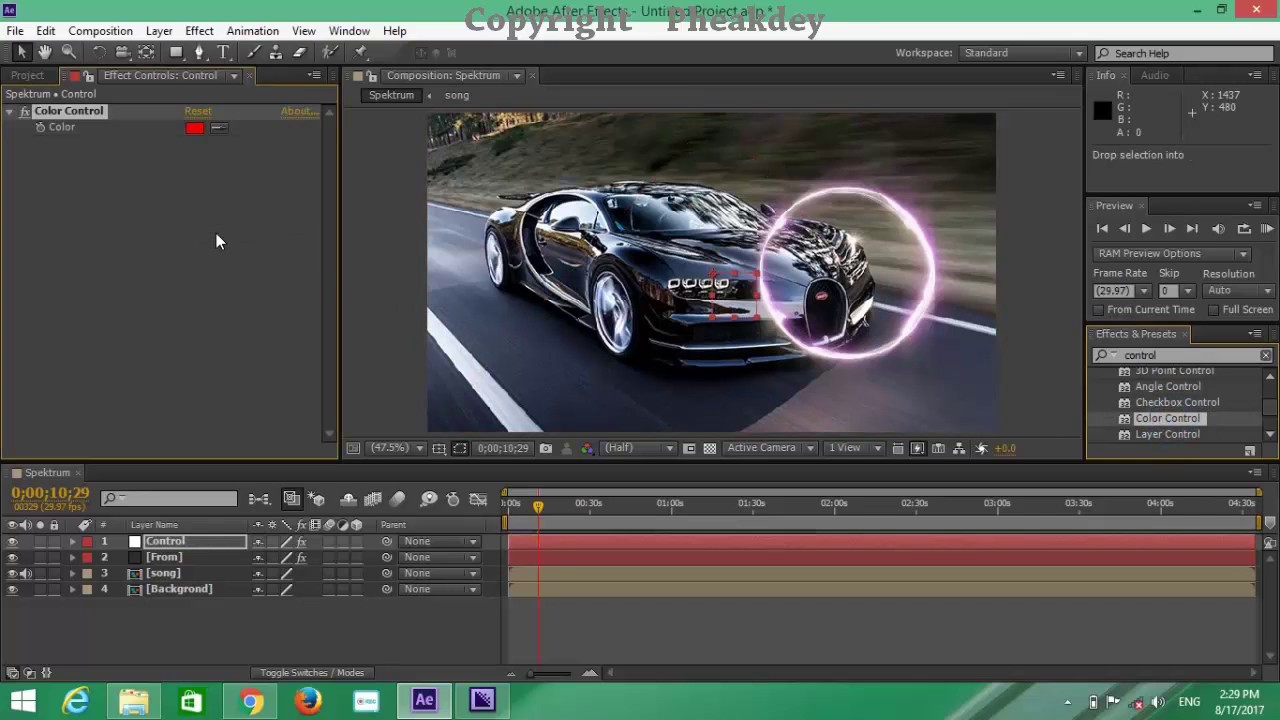Screen dimensions: 1280x720
Task: Mute audio of the song layer
Action: pyautogui.click(x=26, y=573)
